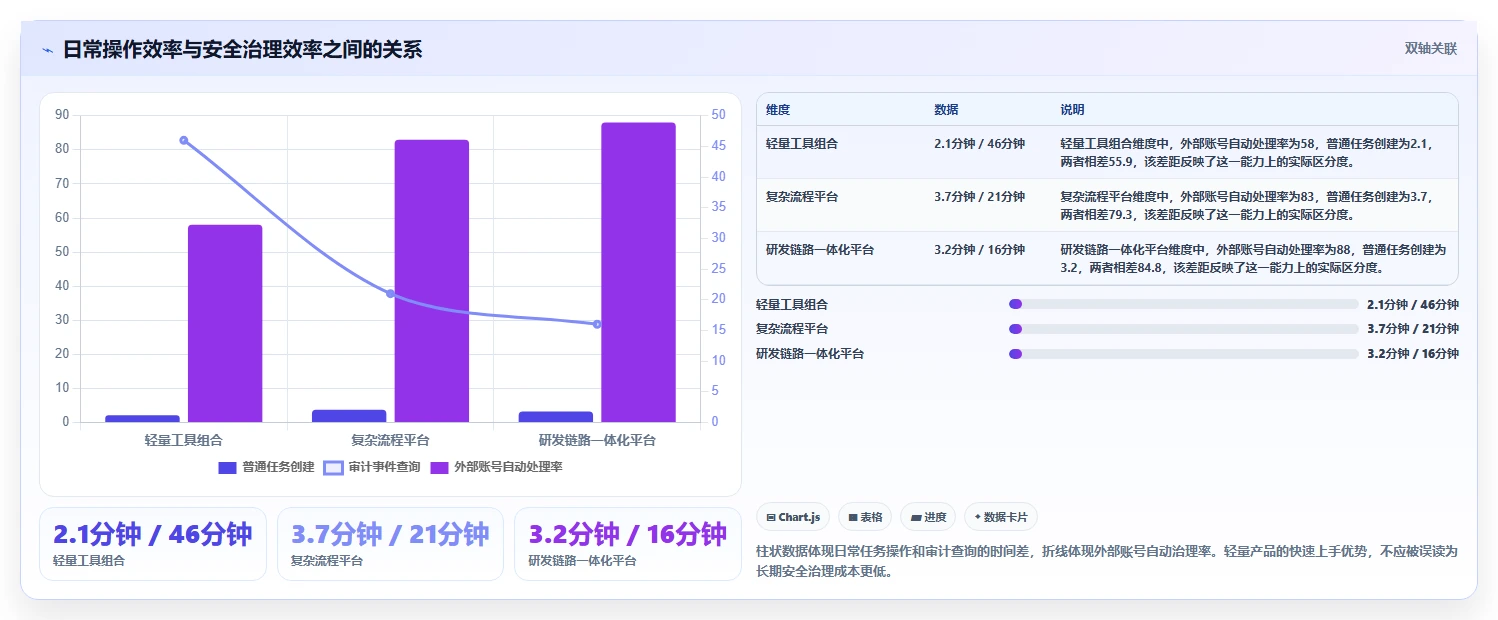Click the progress bar for 研发链路一体化平台
Screen dimensions: 1498x620
(1183, 353)
